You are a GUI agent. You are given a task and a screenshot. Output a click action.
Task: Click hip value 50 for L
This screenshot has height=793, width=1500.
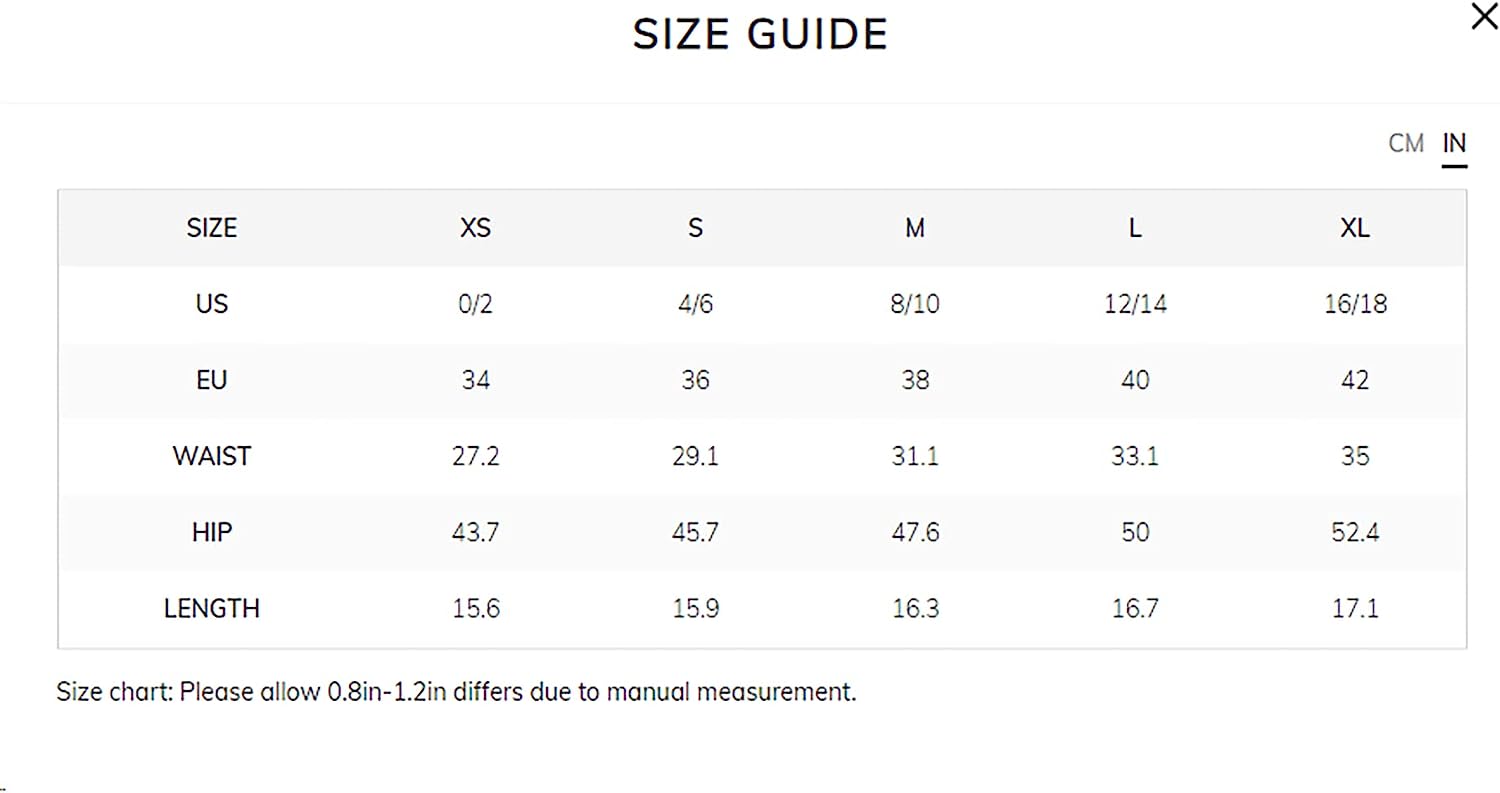(1135, 532)
